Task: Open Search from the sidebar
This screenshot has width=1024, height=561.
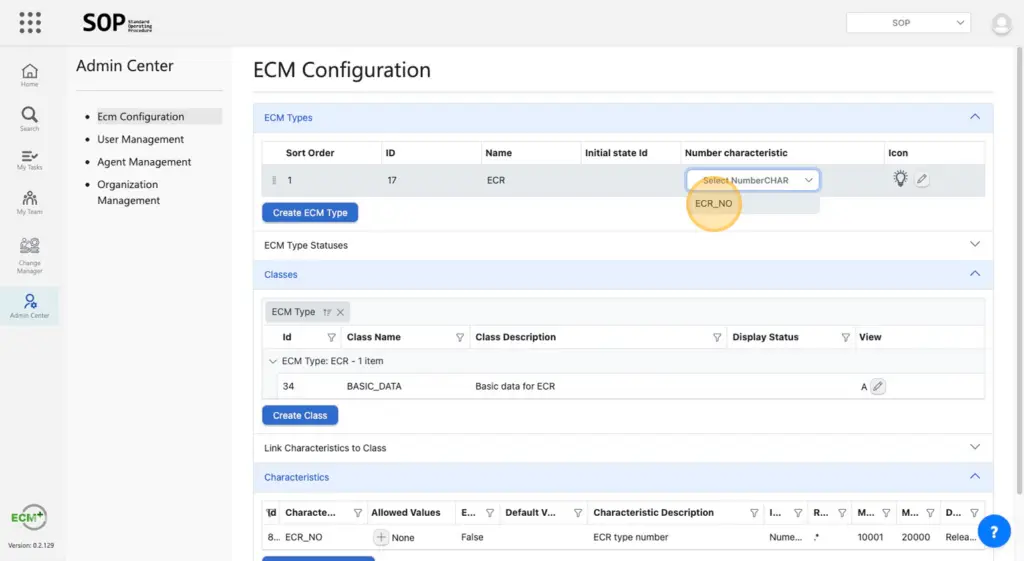Action: tap(30, 118)
